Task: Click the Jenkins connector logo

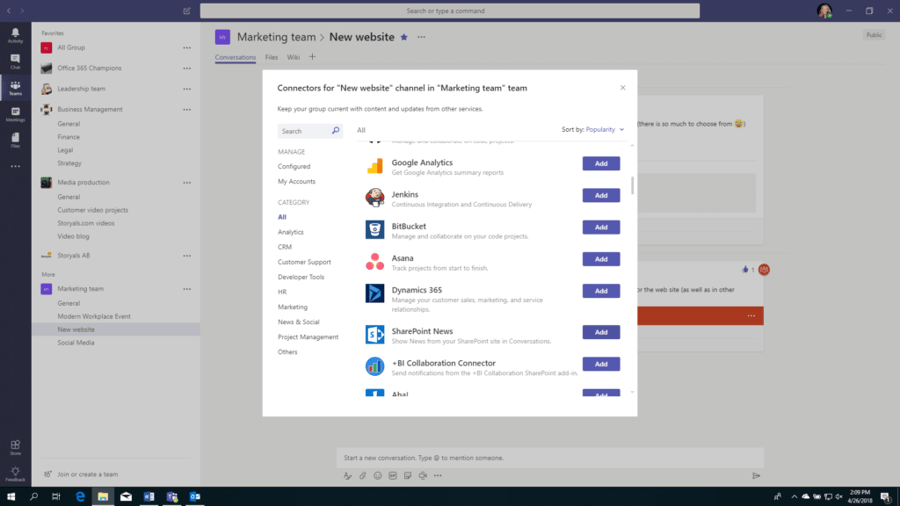Action: [375, 197]
